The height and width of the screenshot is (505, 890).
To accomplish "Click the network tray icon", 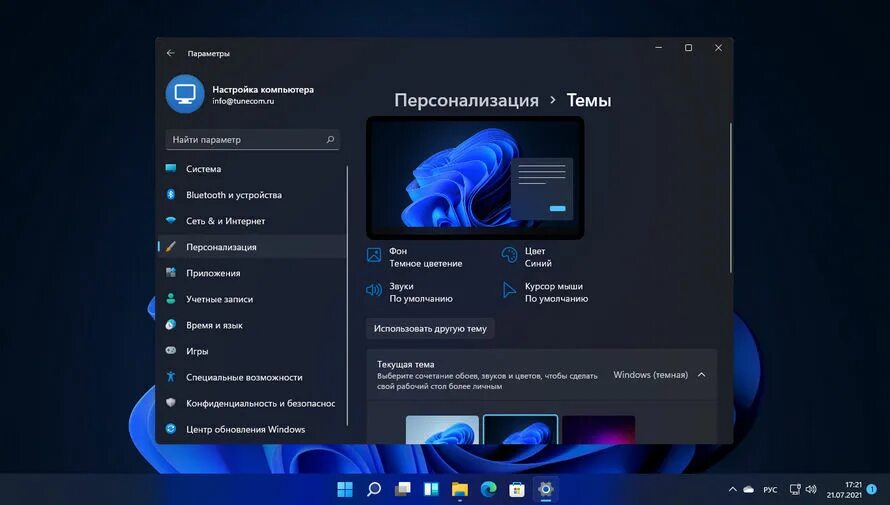I will pos(795,489).
